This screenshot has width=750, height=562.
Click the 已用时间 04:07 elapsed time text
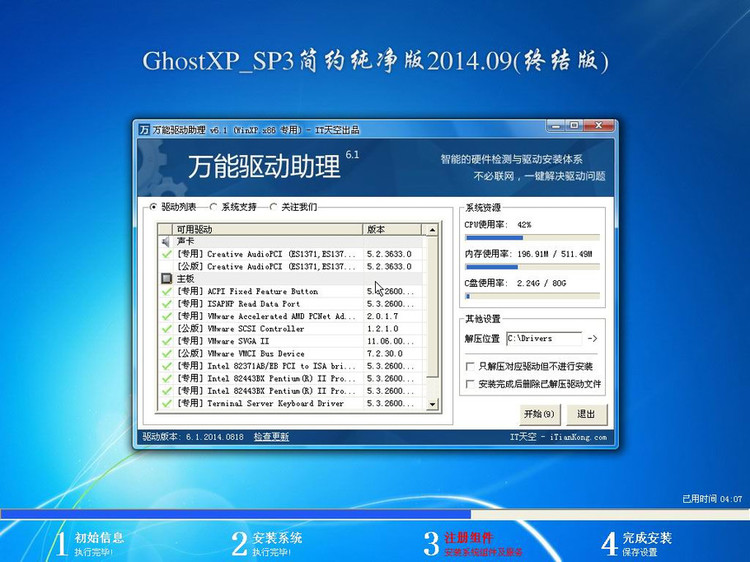point(712,499)
